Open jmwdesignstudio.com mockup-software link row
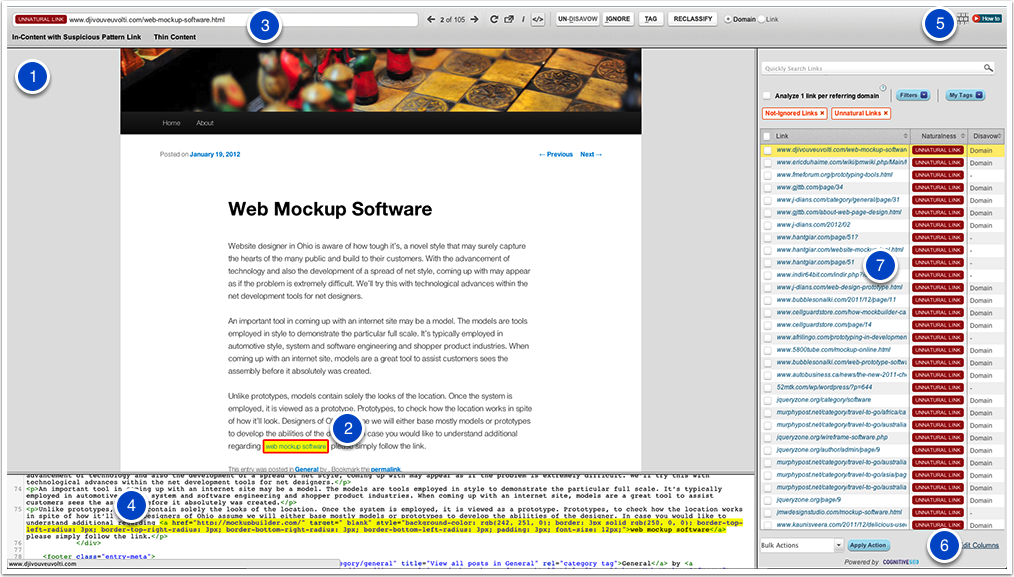1014x577 pixels. point(839,512)
